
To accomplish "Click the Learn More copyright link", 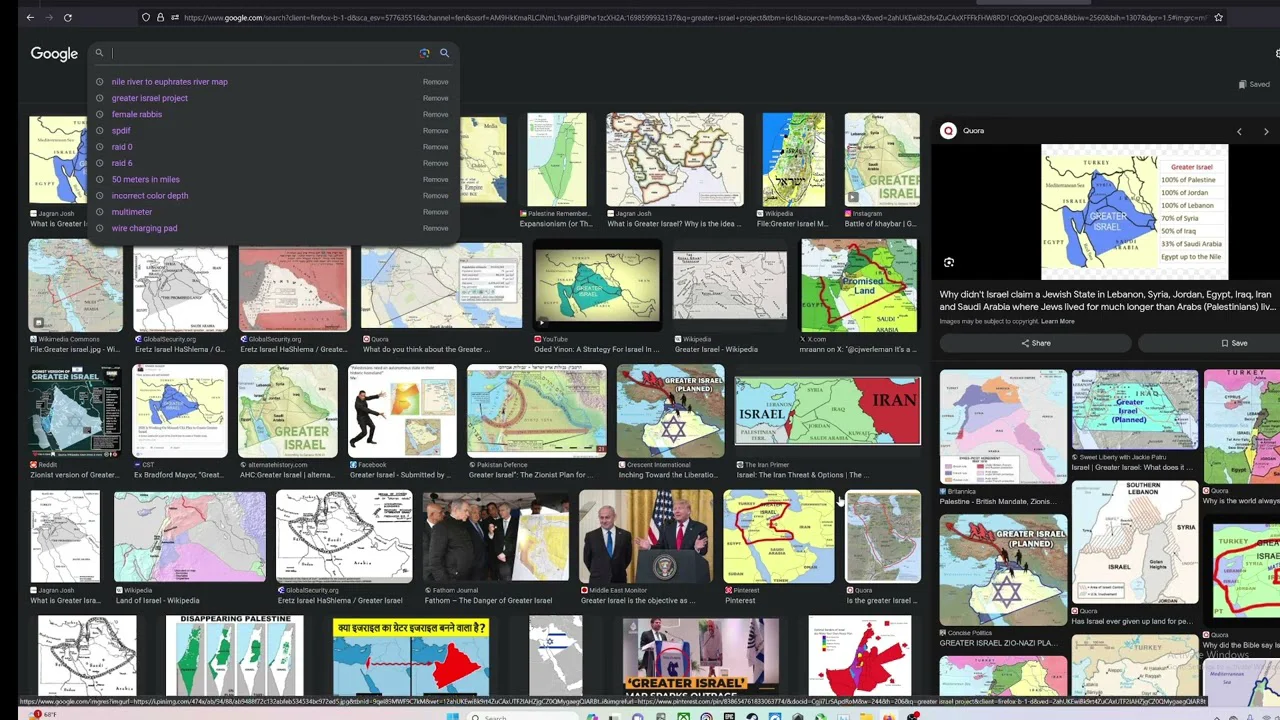I will [x=1057, y=321].
